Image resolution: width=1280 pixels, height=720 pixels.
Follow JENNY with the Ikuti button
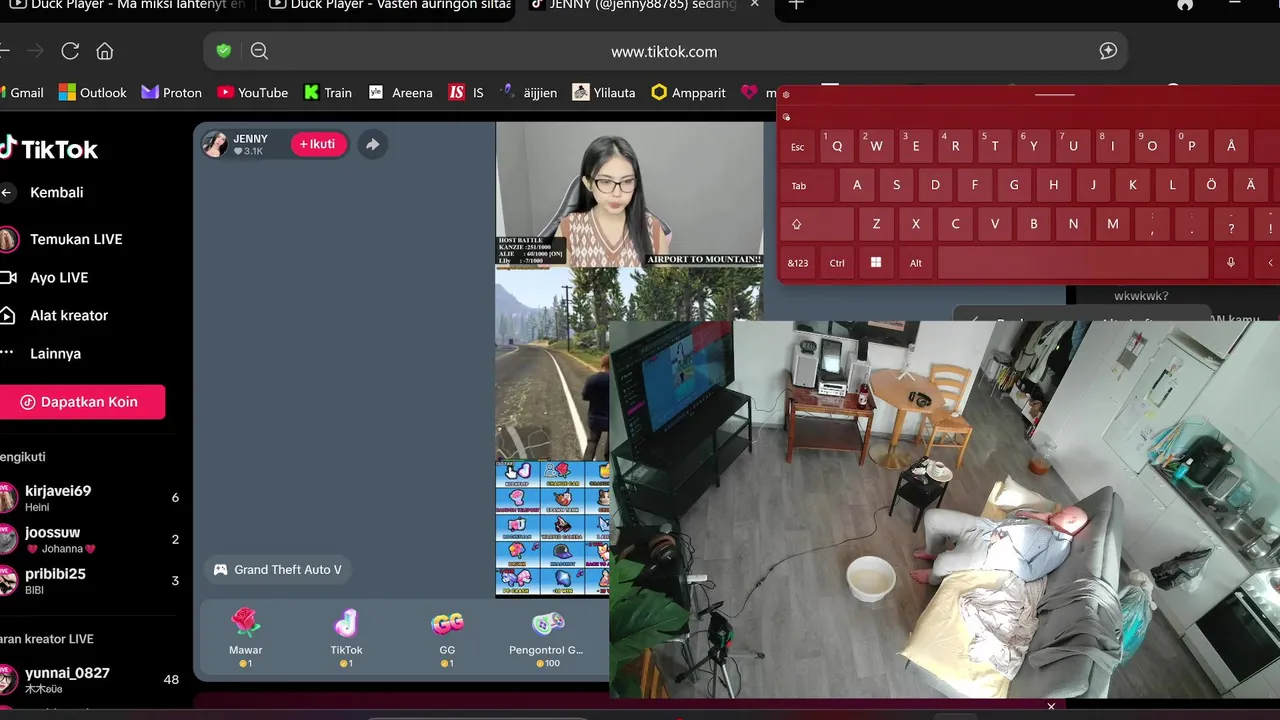click(318, 144)
